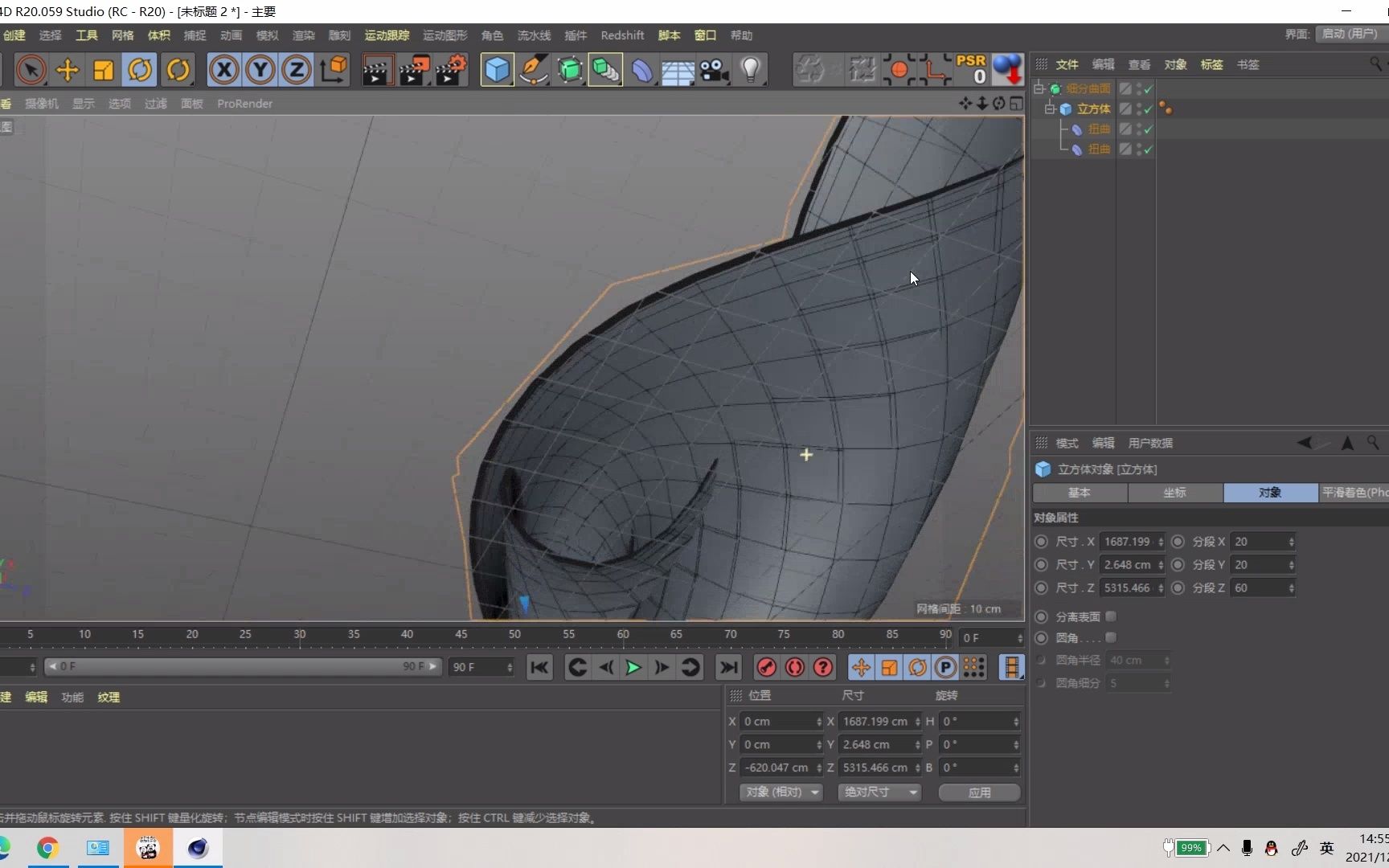The height and width of the screenshot is (868, 1389).
Task: Open Edit Render Settings
Action: (x=450, y=70)
